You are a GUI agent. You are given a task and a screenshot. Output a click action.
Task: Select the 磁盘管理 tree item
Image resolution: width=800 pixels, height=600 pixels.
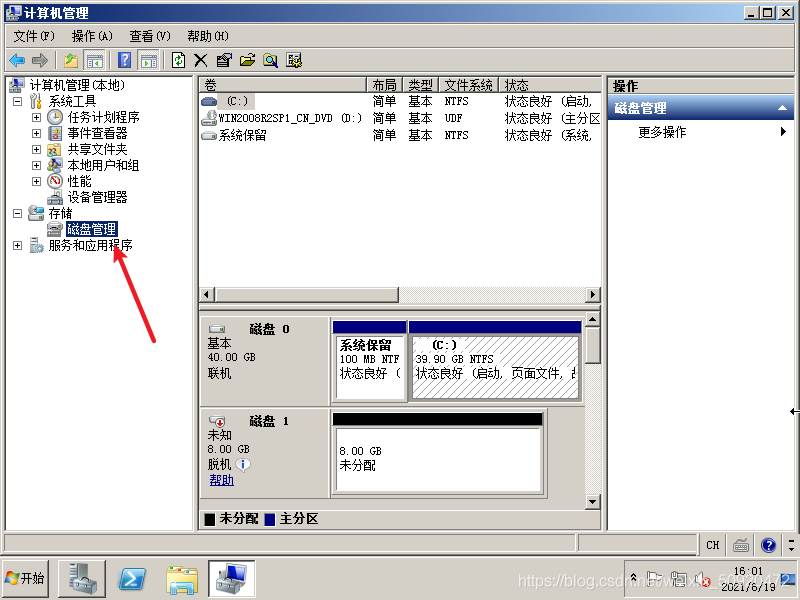[x=92, y=229]
